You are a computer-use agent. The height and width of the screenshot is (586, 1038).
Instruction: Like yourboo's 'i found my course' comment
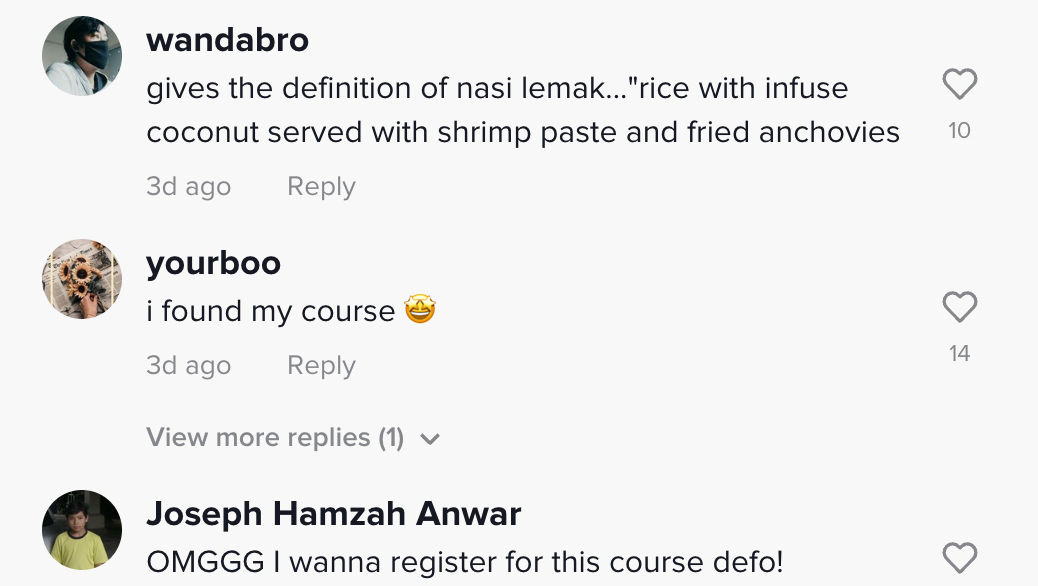tap(959, 308)
